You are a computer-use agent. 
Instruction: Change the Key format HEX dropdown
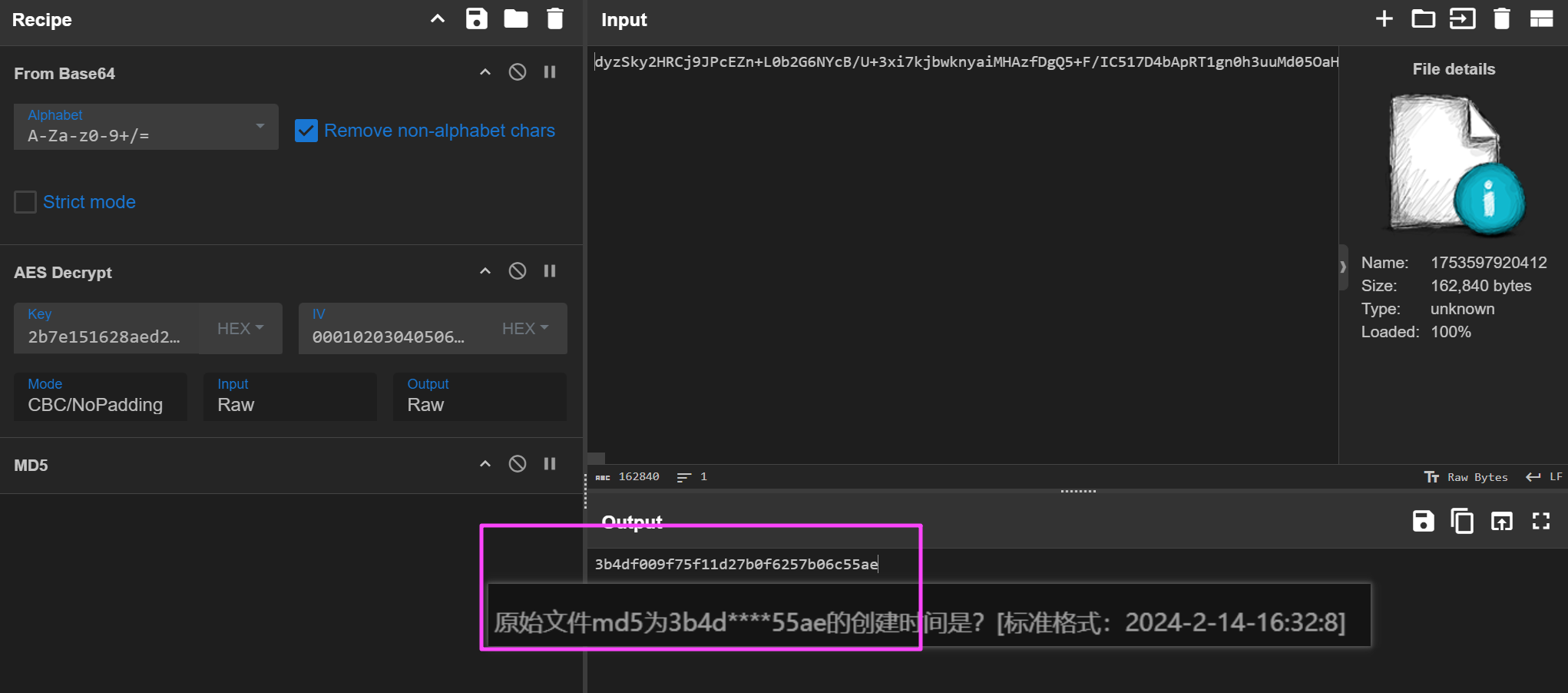tap(240, 328)
